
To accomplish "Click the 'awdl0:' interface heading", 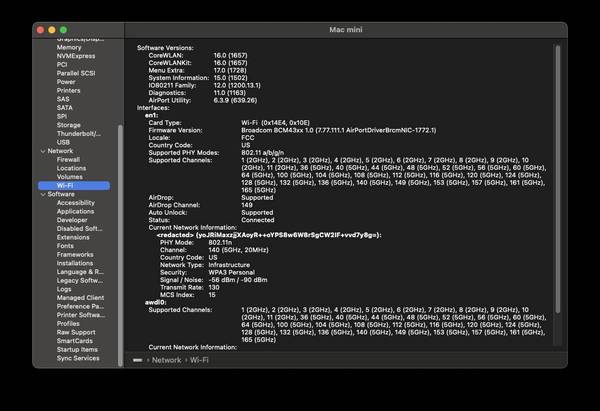I will click(x=155, y=302).
